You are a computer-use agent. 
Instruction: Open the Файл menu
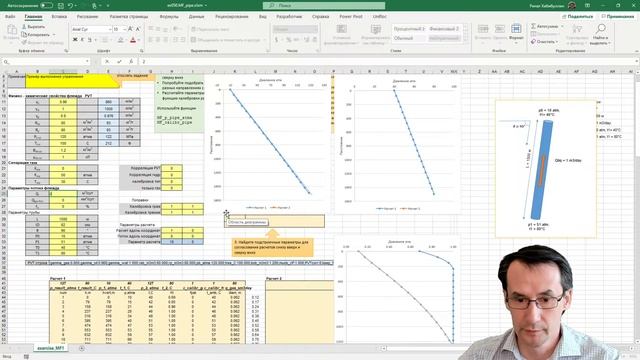tap(10, 17)
